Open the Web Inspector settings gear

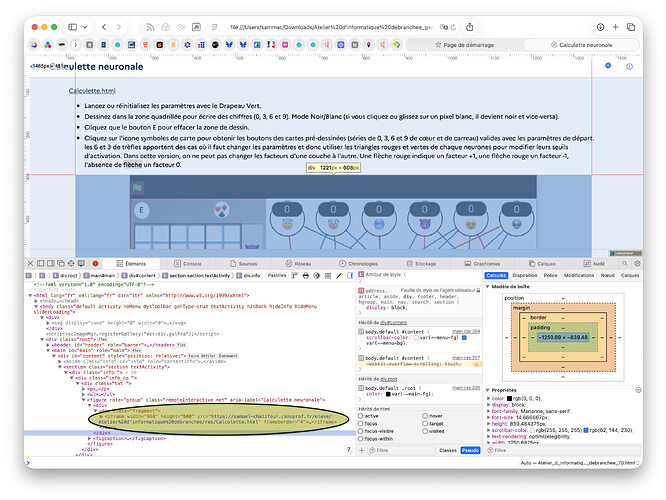[x=637, y=263]
